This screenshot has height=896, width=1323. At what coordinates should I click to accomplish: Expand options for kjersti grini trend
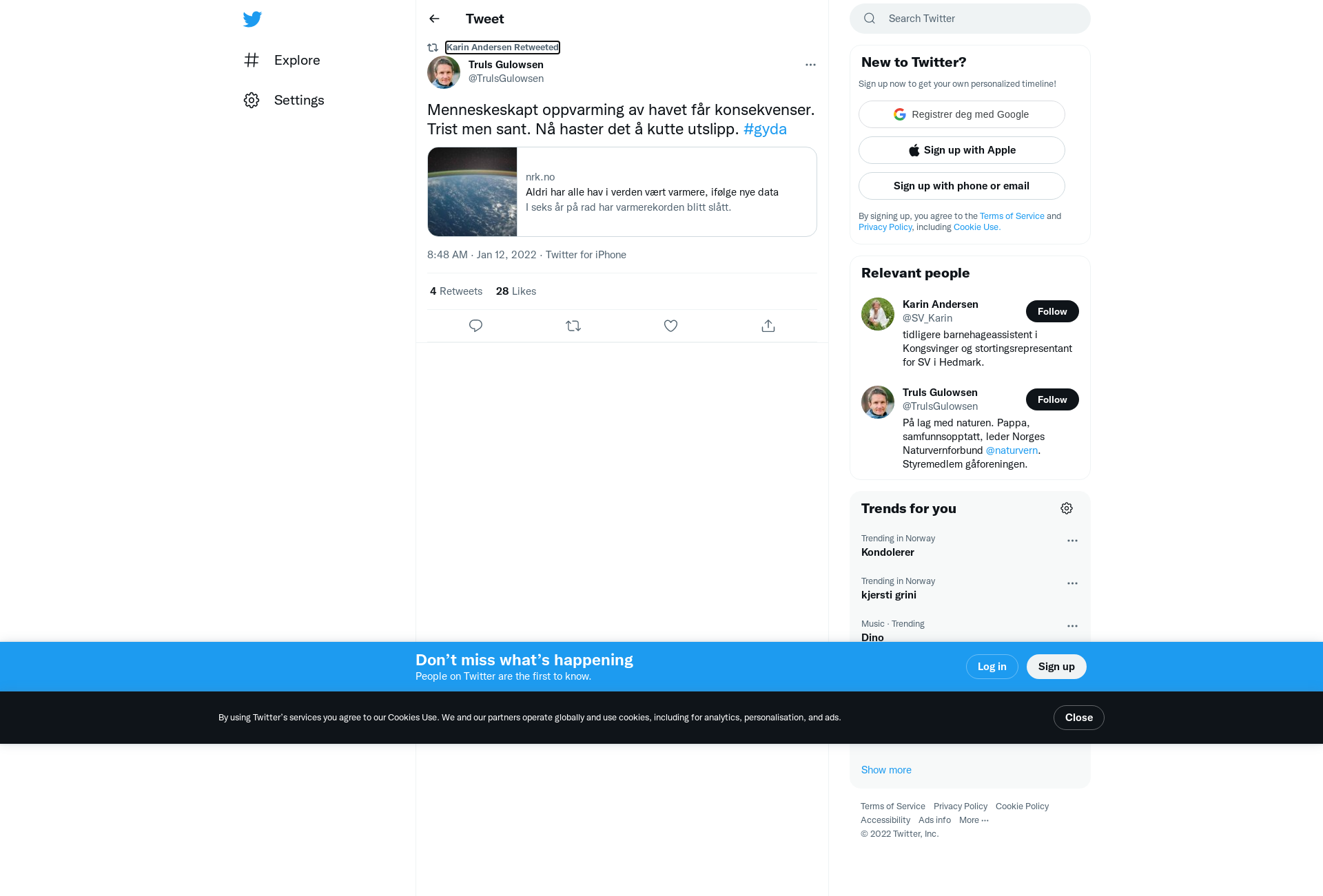(1072, 583)
